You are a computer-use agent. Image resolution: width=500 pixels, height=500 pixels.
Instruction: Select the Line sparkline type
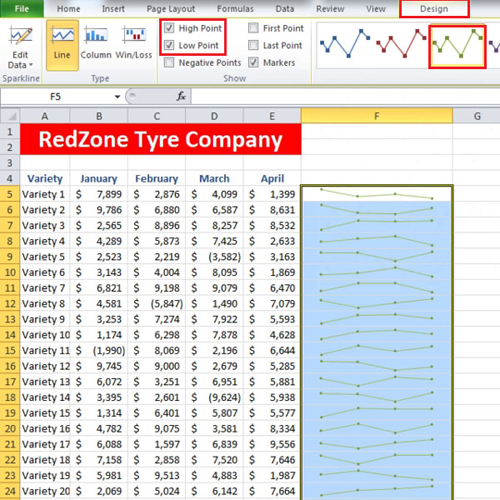[x=62, y=45]
